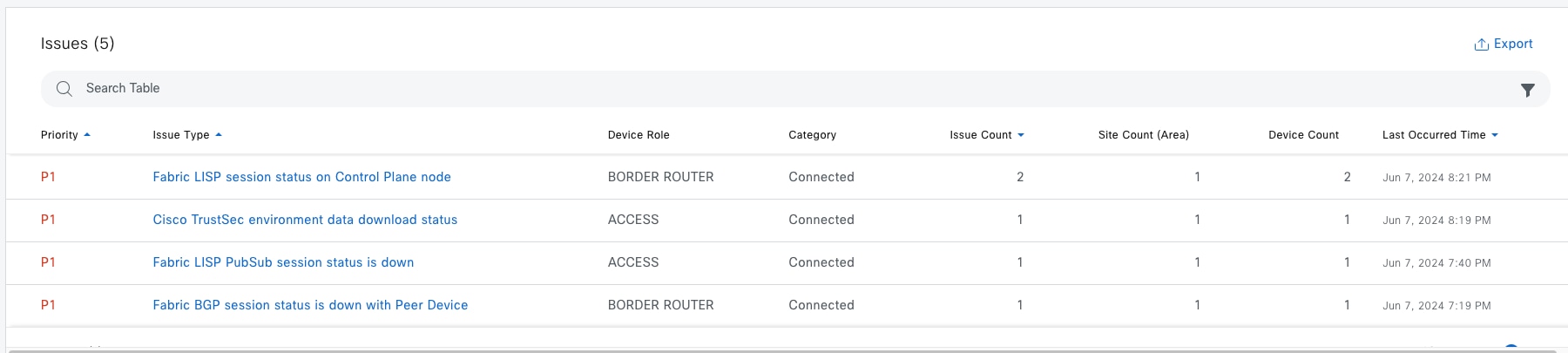Click Last Occurred Time sort arrow
This screenshot has height=353, width=1568.
click(x=1495, y=135)
